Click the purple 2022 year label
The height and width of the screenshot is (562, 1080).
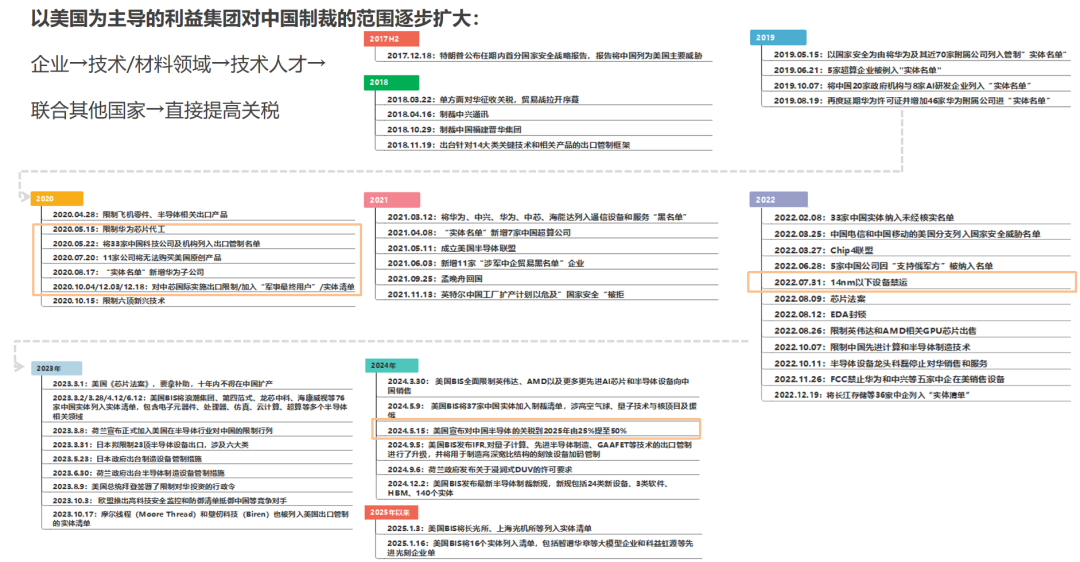click(x=778, y=200)
